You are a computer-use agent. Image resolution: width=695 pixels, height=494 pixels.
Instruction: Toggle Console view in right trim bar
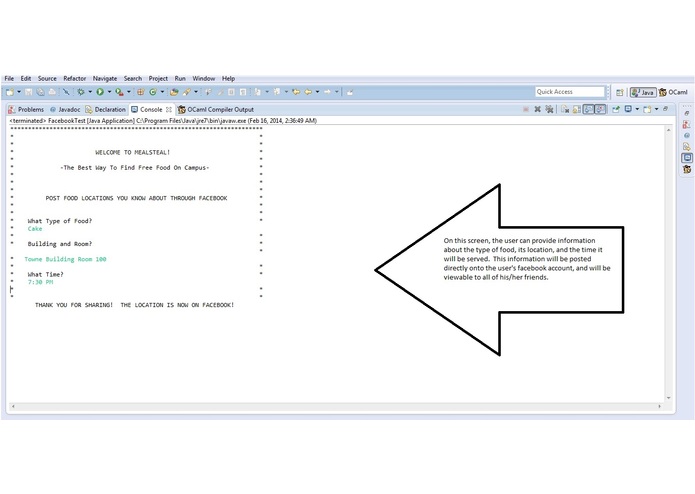pos(687,158)
